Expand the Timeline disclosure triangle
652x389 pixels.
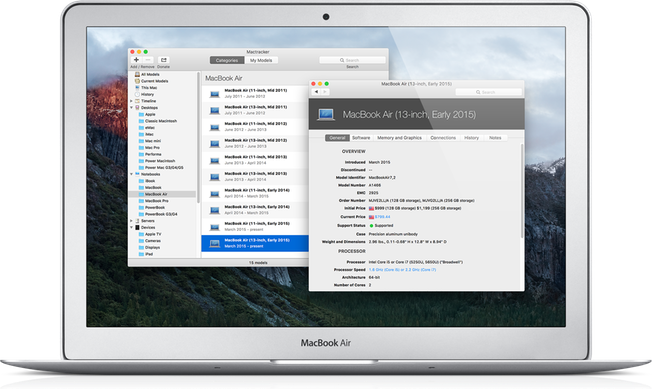click(131, 101)
